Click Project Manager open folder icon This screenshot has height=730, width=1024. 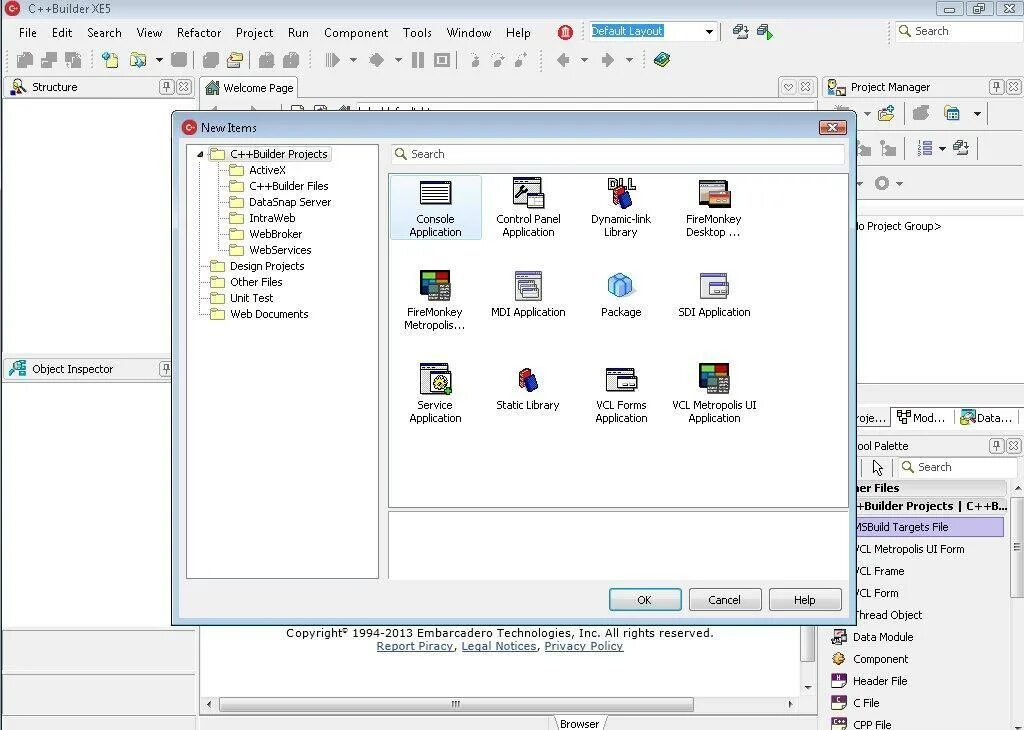tap(886, 114)
